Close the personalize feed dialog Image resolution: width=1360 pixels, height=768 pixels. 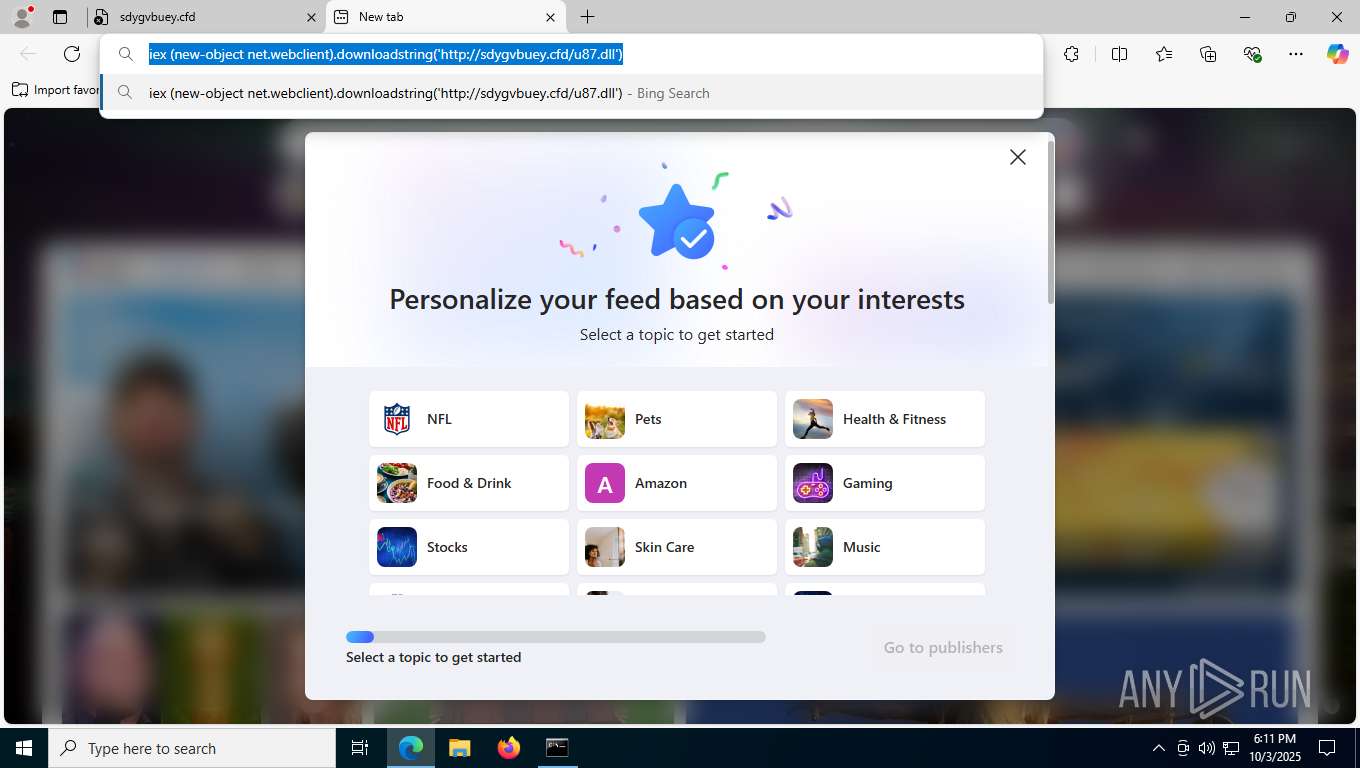click(1018, 157)
